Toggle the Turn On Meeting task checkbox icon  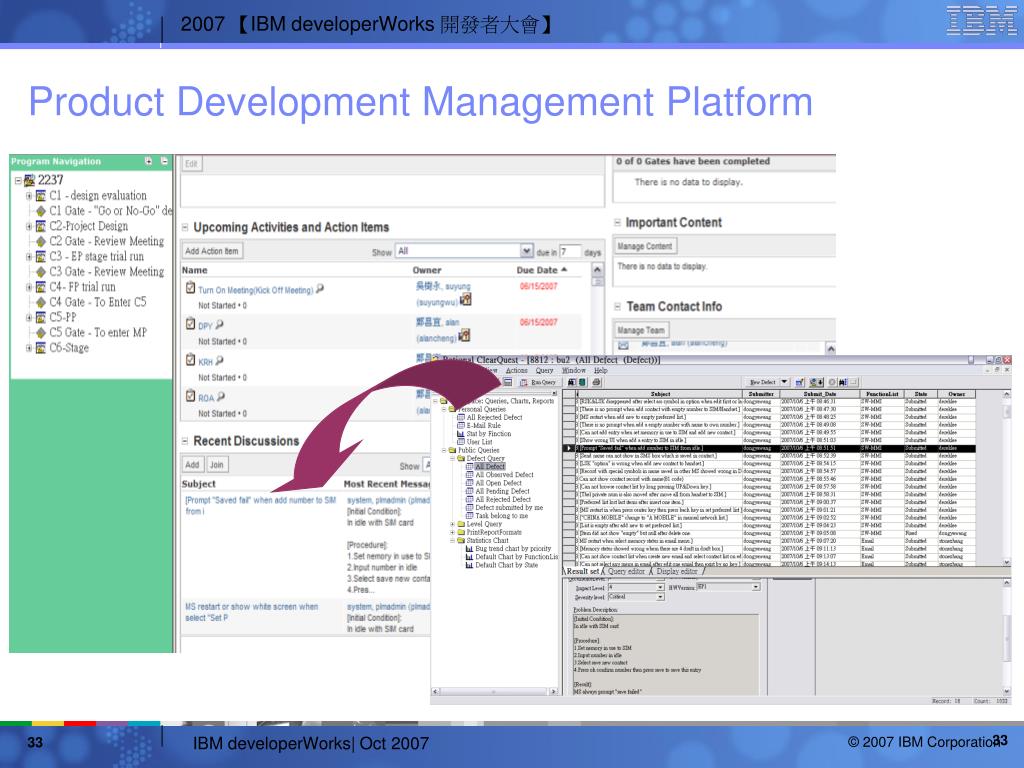click(190, 287)
